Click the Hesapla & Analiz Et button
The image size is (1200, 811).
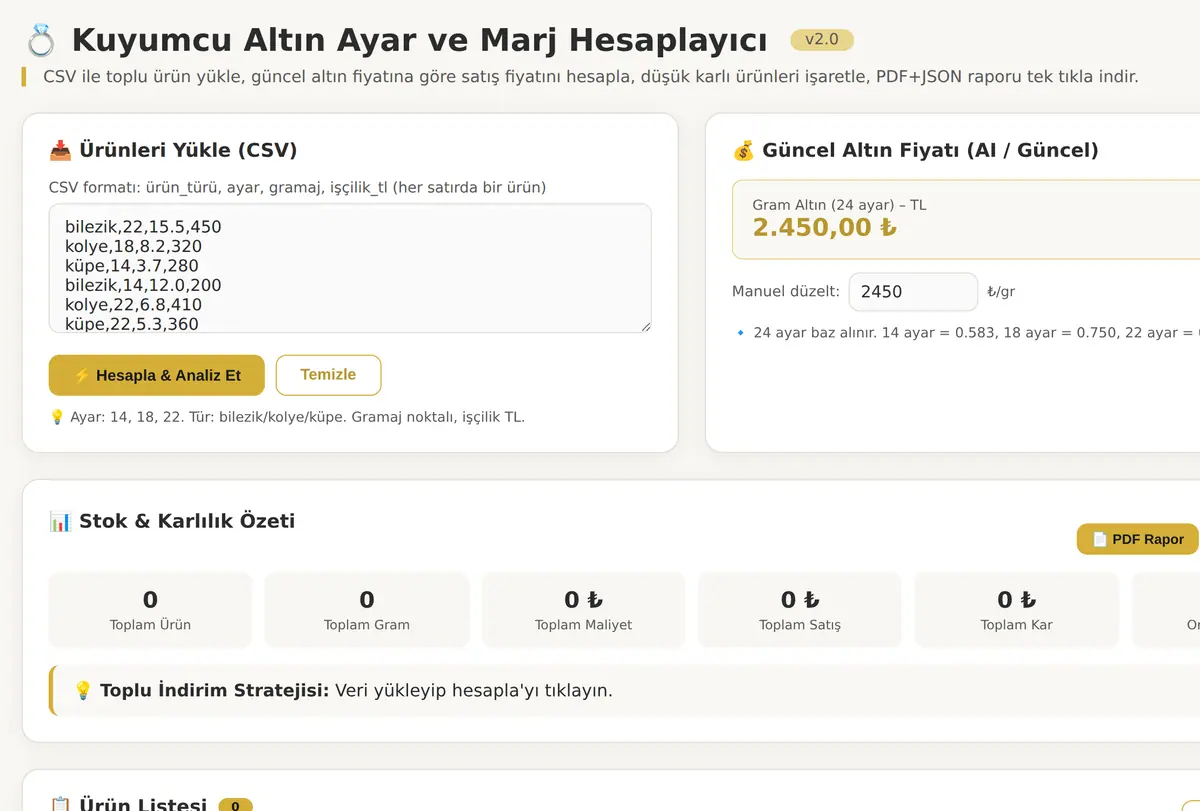[x=157, y=375]
